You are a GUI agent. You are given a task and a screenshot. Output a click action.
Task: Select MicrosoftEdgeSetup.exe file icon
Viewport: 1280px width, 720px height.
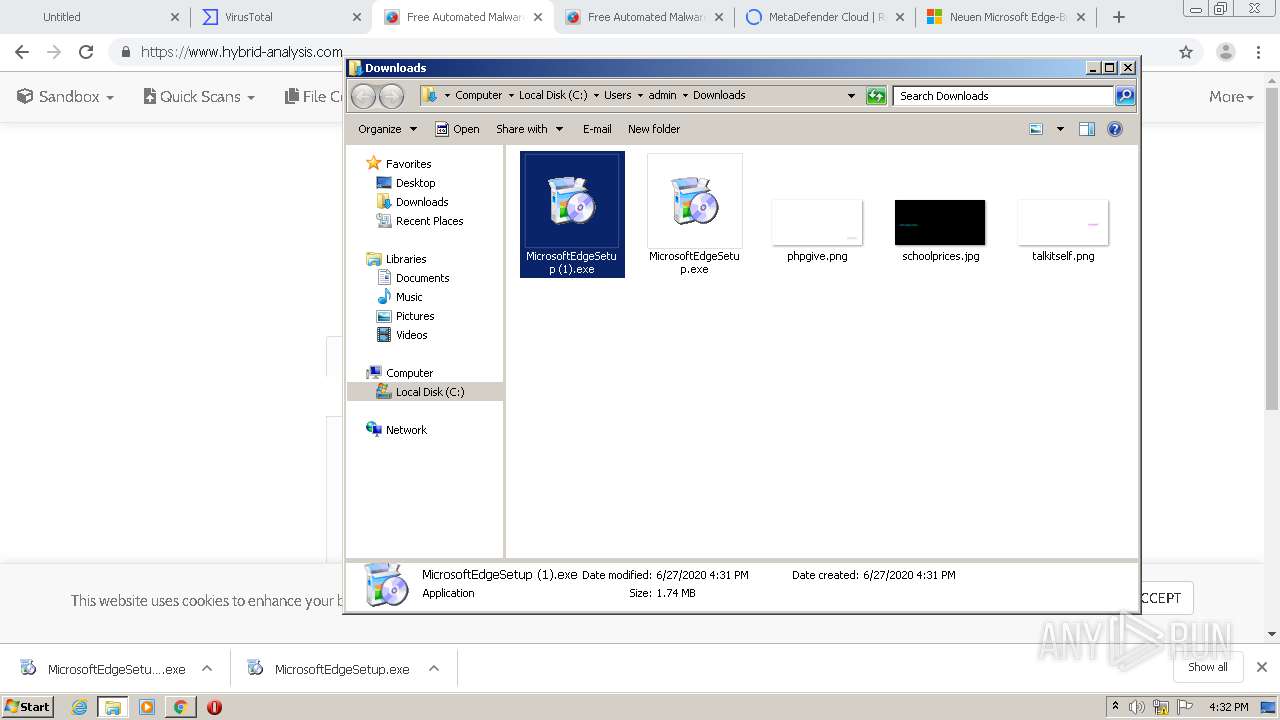695,200
